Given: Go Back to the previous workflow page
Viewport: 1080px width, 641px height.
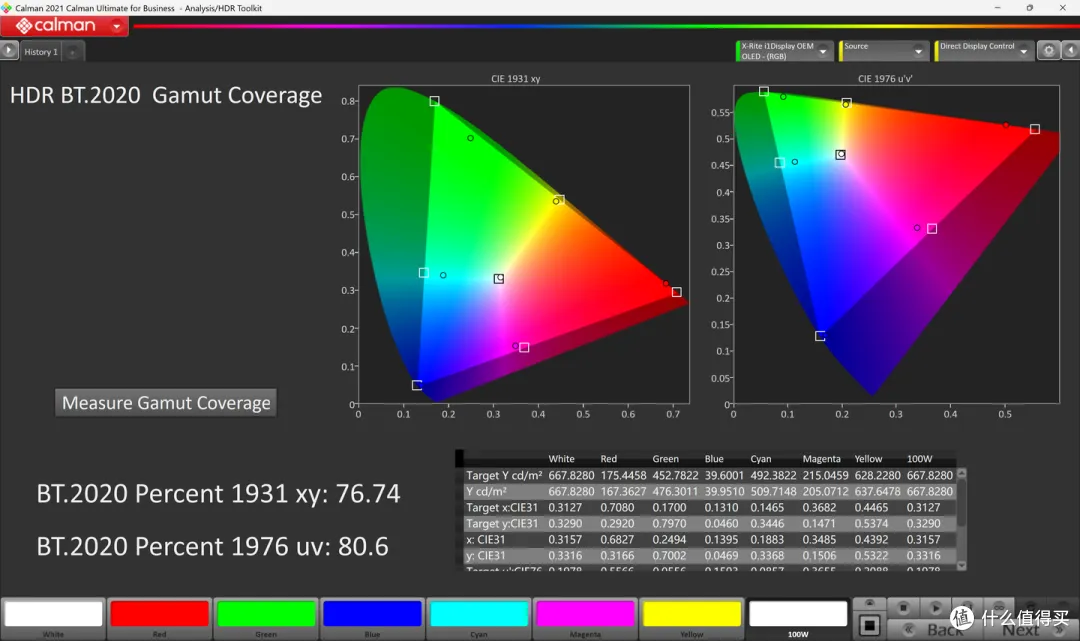Looking at the screenshot, I should (933, 629).
